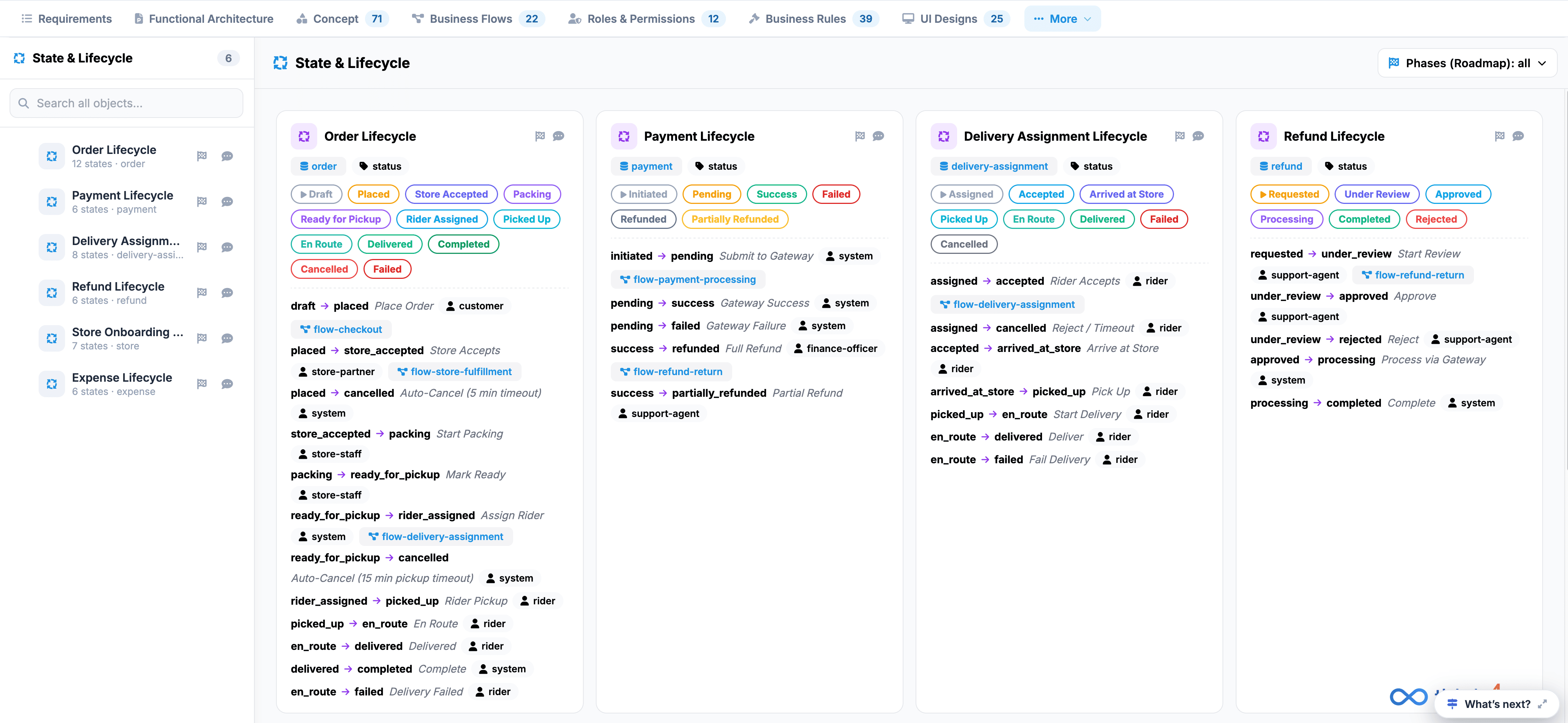Click flag icon on Refund Lifecycle card

tap(1500, 136)
